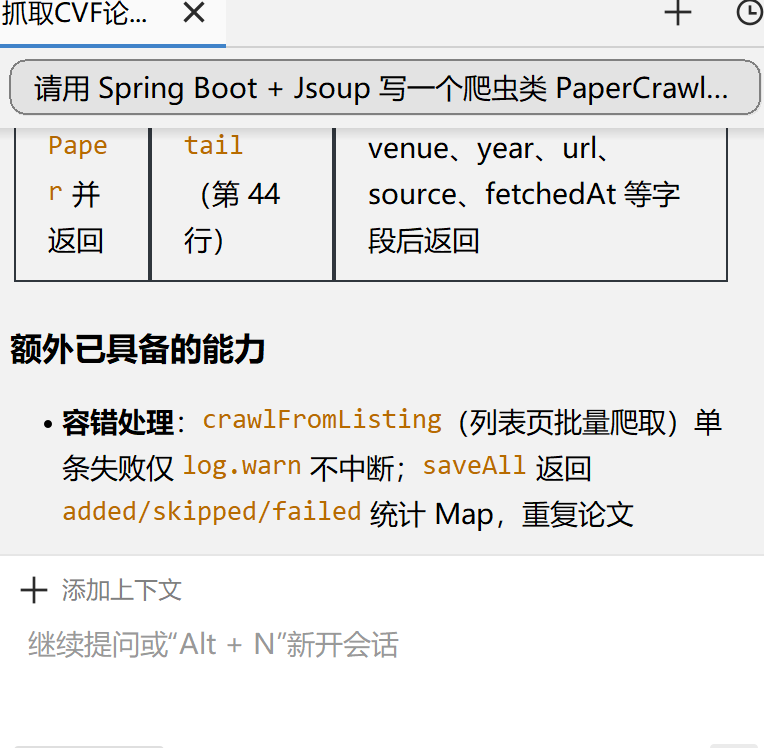Click the log.warn code reference
Image resolution: width=764 pixels, height=748 pixels.
(x=242, y=465)
